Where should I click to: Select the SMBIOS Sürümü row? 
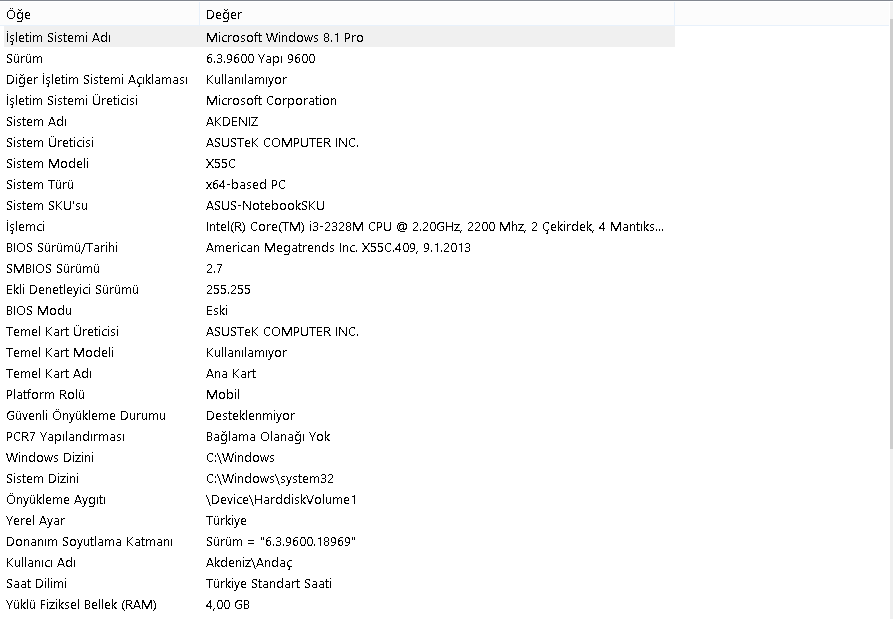[53, 268]
